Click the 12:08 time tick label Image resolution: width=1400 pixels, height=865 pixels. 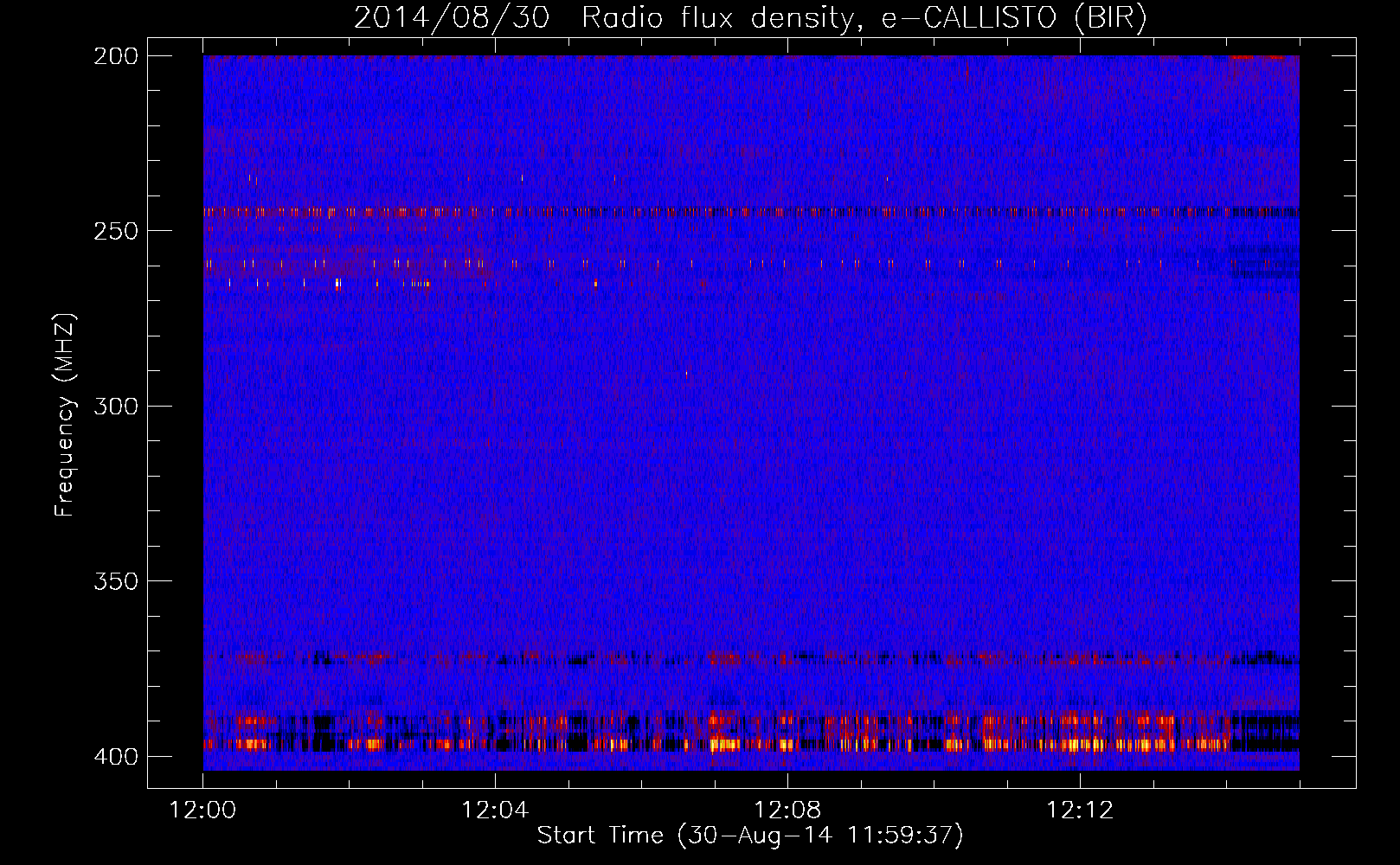click(787, 811)
